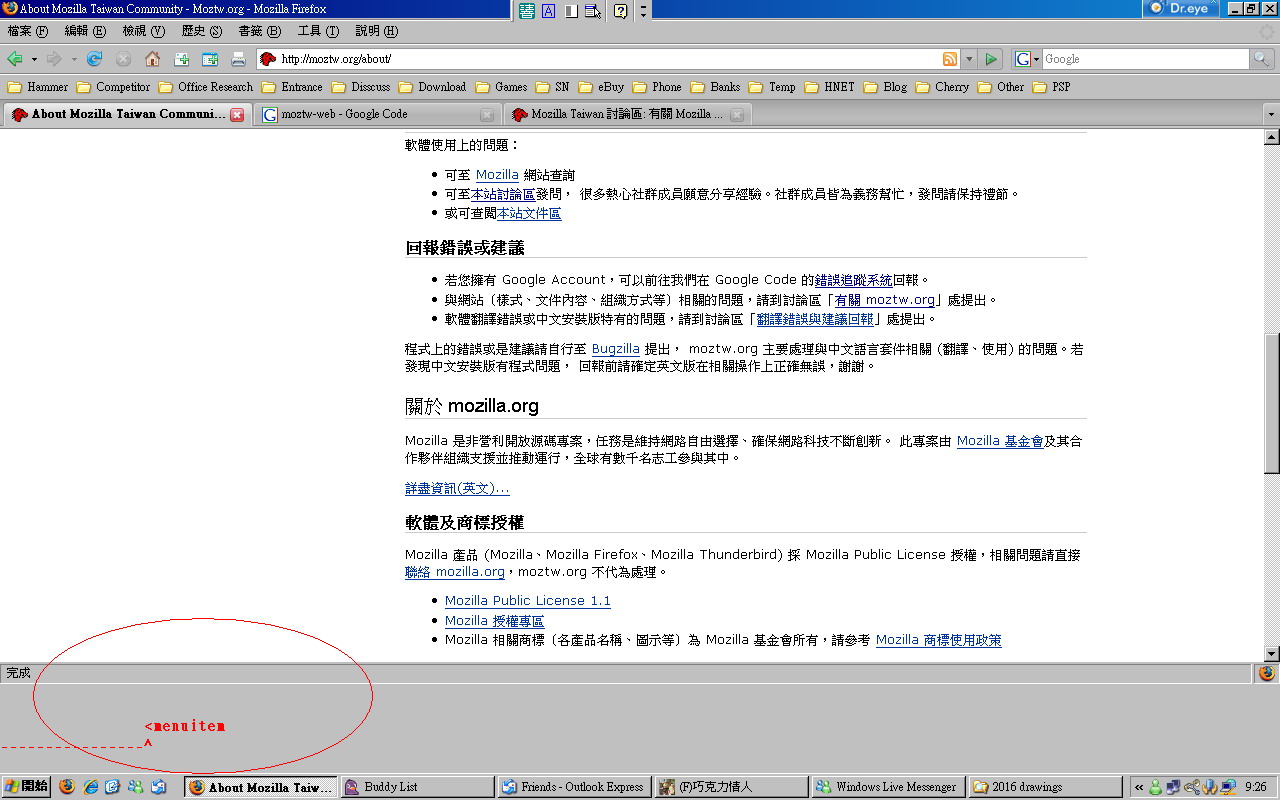Expand the address bar history dropdown
This screenshot has width=1280, height=800.
click(968, 59)
